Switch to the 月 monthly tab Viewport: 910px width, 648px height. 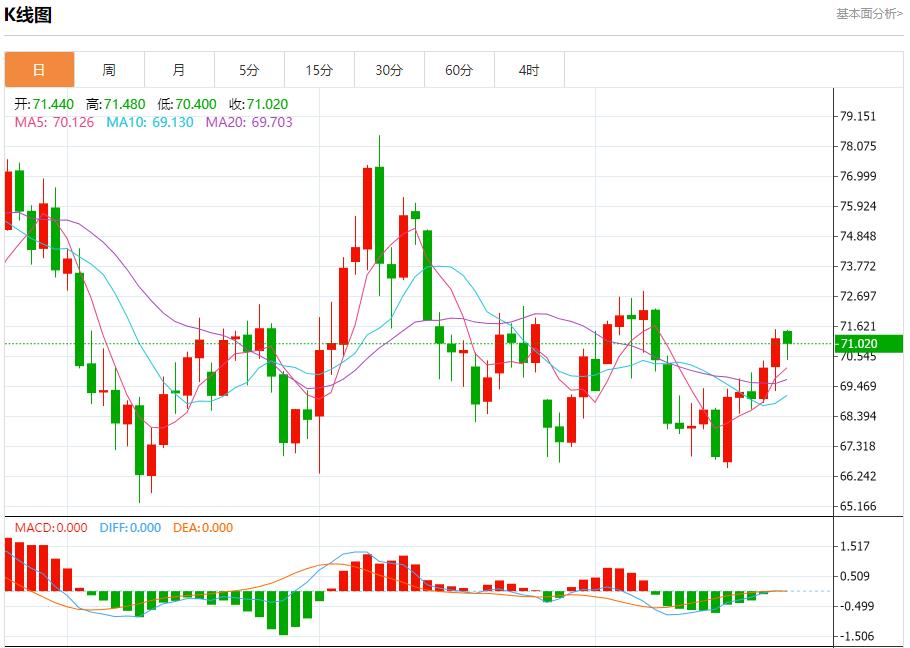(179, 70)
